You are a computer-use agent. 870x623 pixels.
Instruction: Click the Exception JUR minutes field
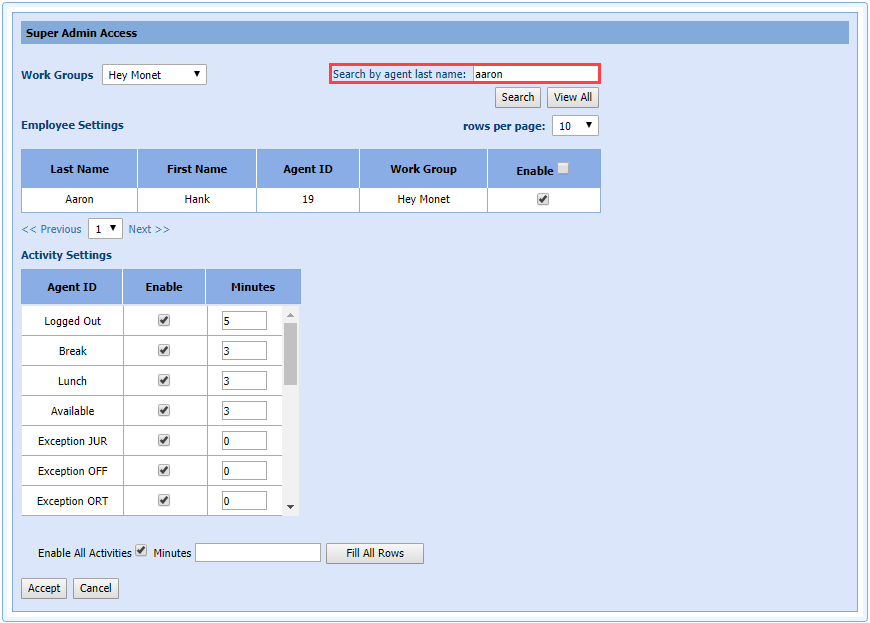tap(244, 441)
